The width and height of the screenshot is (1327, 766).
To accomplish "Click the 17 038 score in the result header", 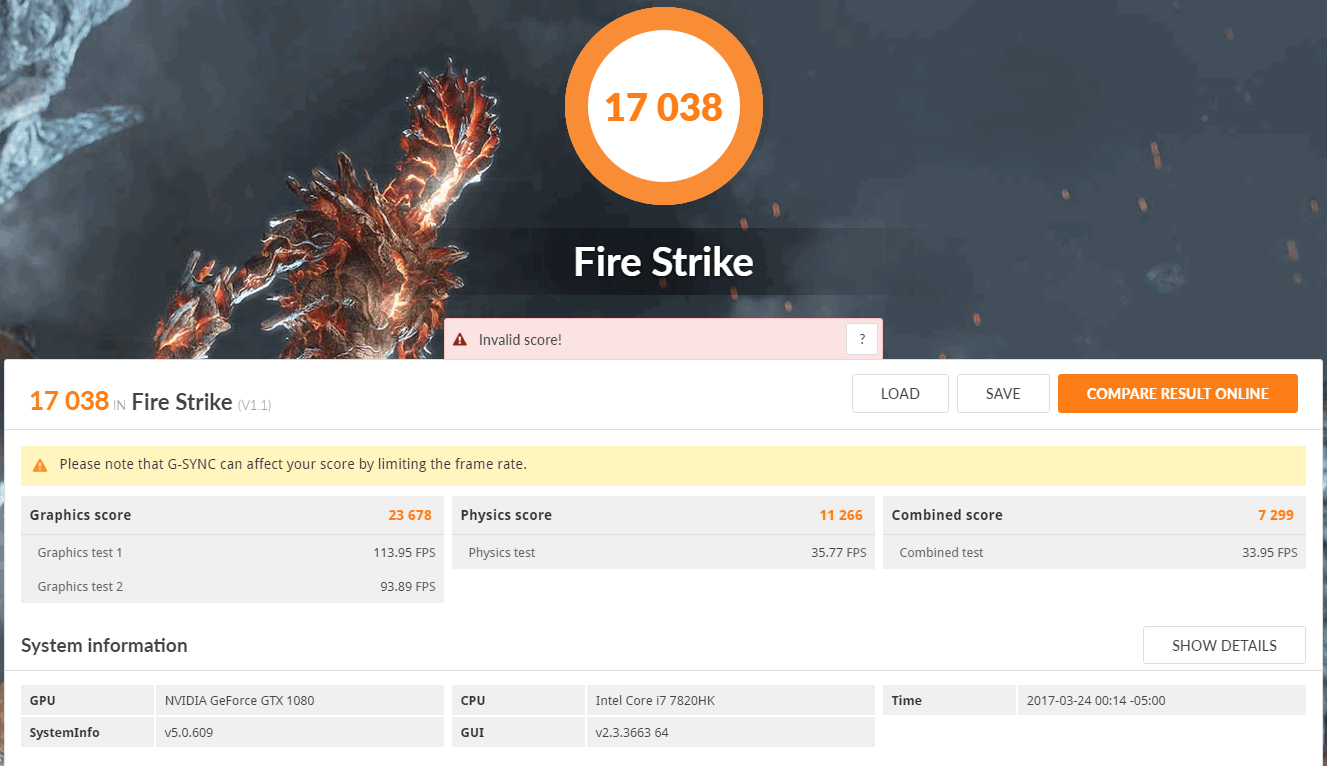I will click(69, 401).
